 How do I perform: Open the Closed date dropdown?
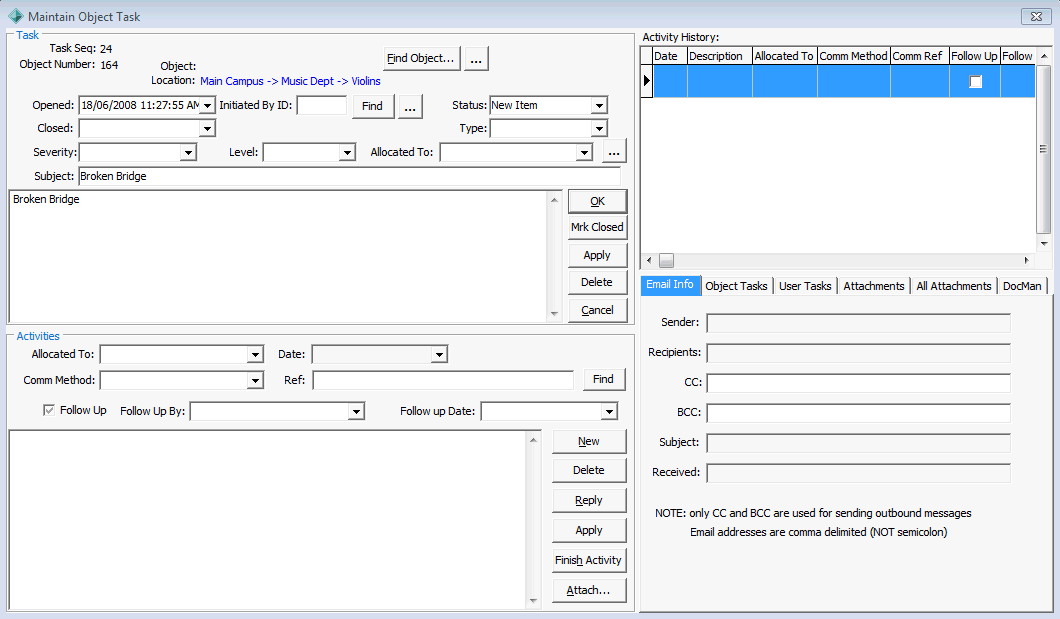point(208,128)
